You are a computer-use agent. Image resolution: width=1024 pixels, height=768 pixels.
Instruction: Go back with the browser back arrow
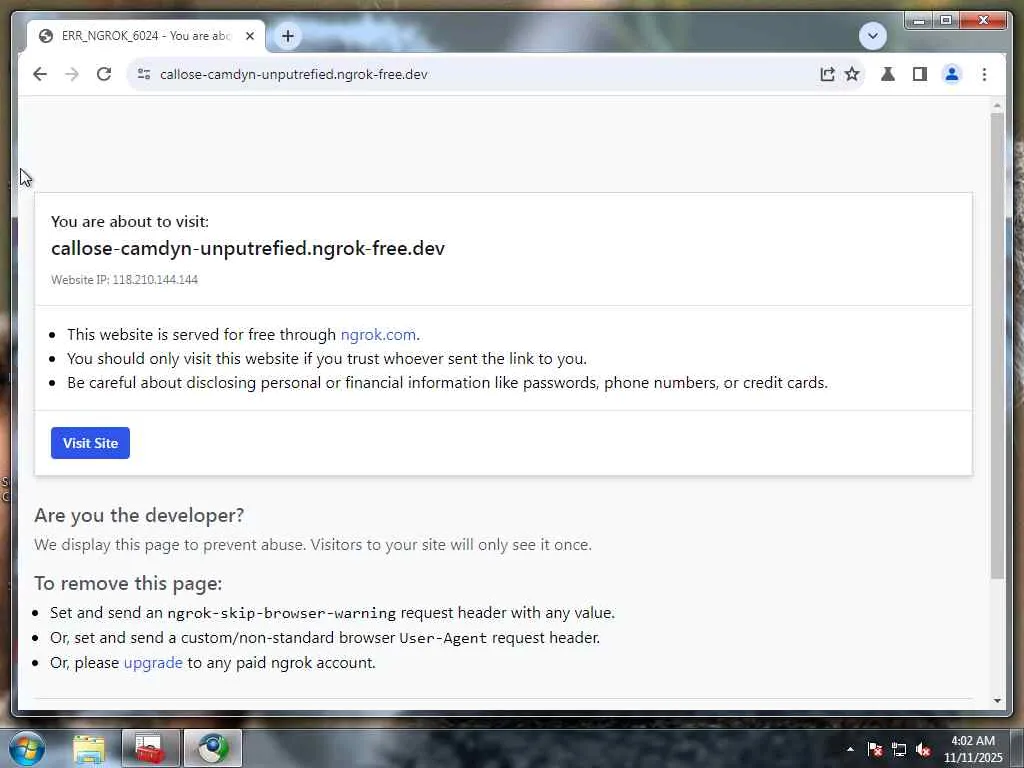tap(40, 74)
